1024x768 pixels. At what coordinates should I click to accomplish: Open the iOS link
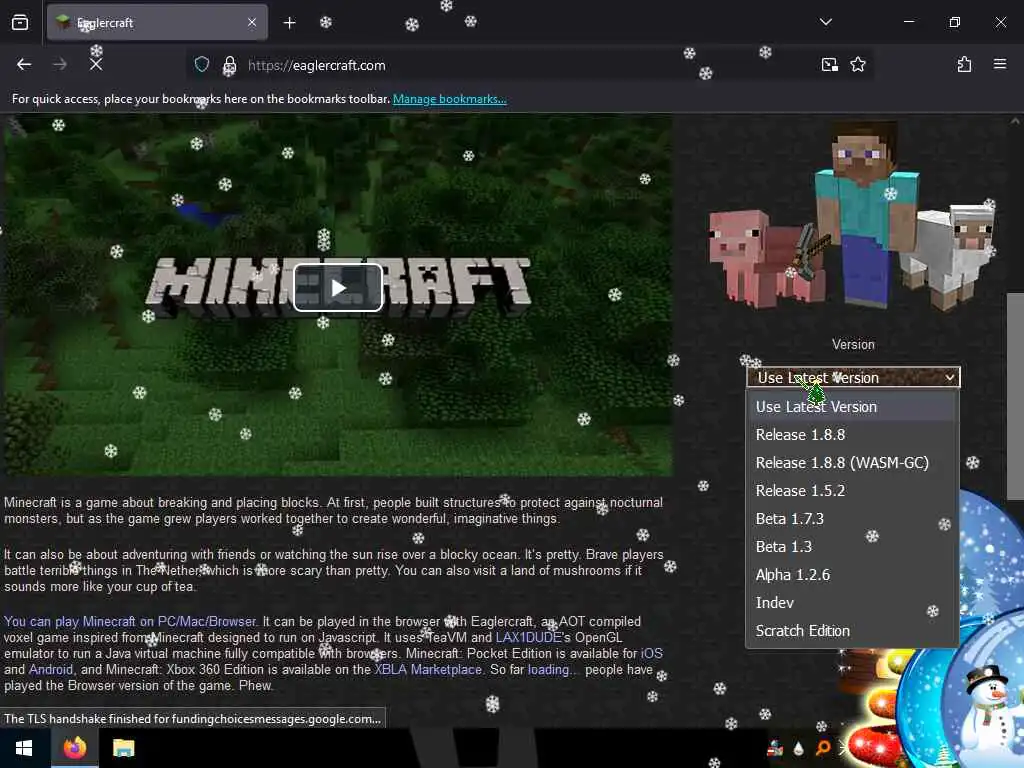(651, 654)
